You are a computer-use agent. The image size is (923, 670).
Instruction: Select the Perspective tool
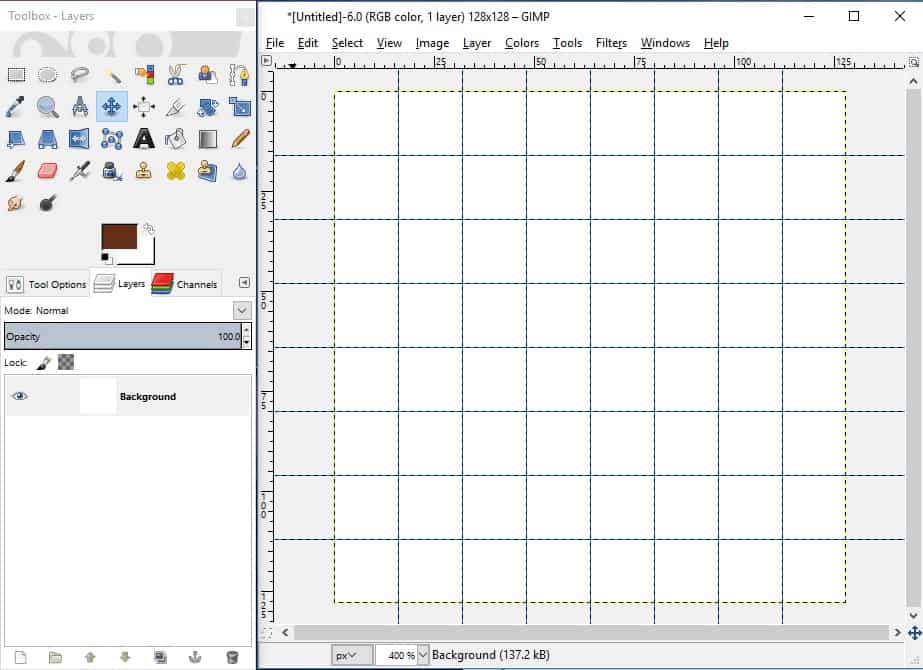48,139
